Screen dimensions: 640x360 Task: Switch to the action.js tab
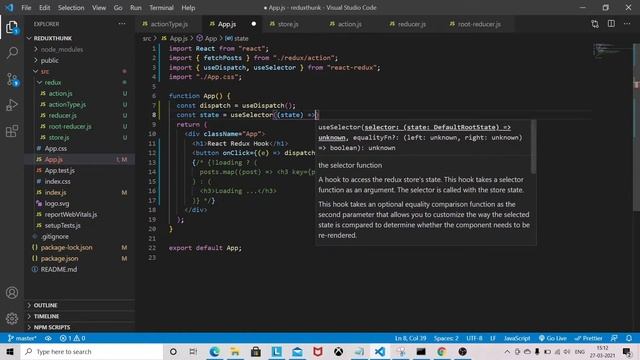[350, 24]
